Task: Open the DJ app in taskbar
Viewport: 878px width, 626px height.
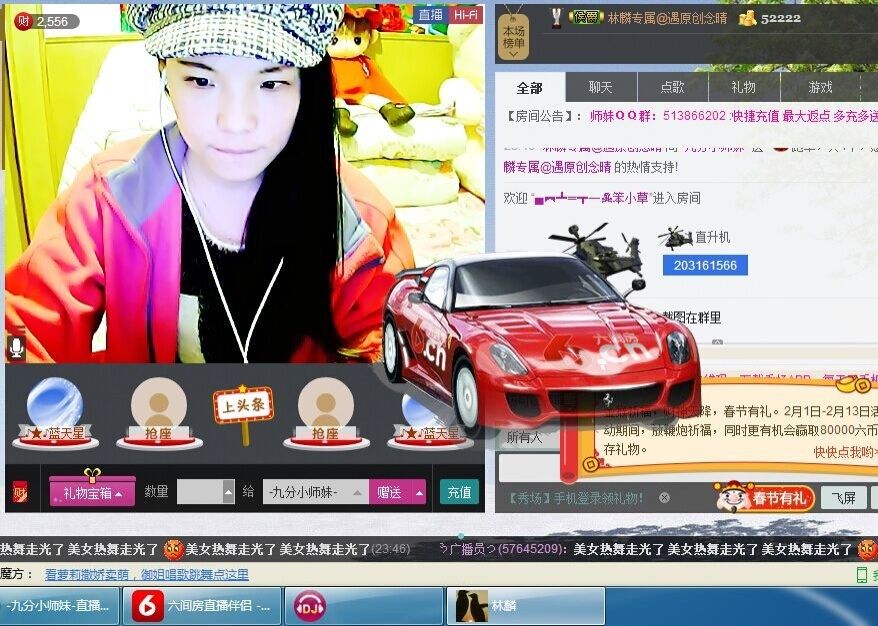Action: 364,606
